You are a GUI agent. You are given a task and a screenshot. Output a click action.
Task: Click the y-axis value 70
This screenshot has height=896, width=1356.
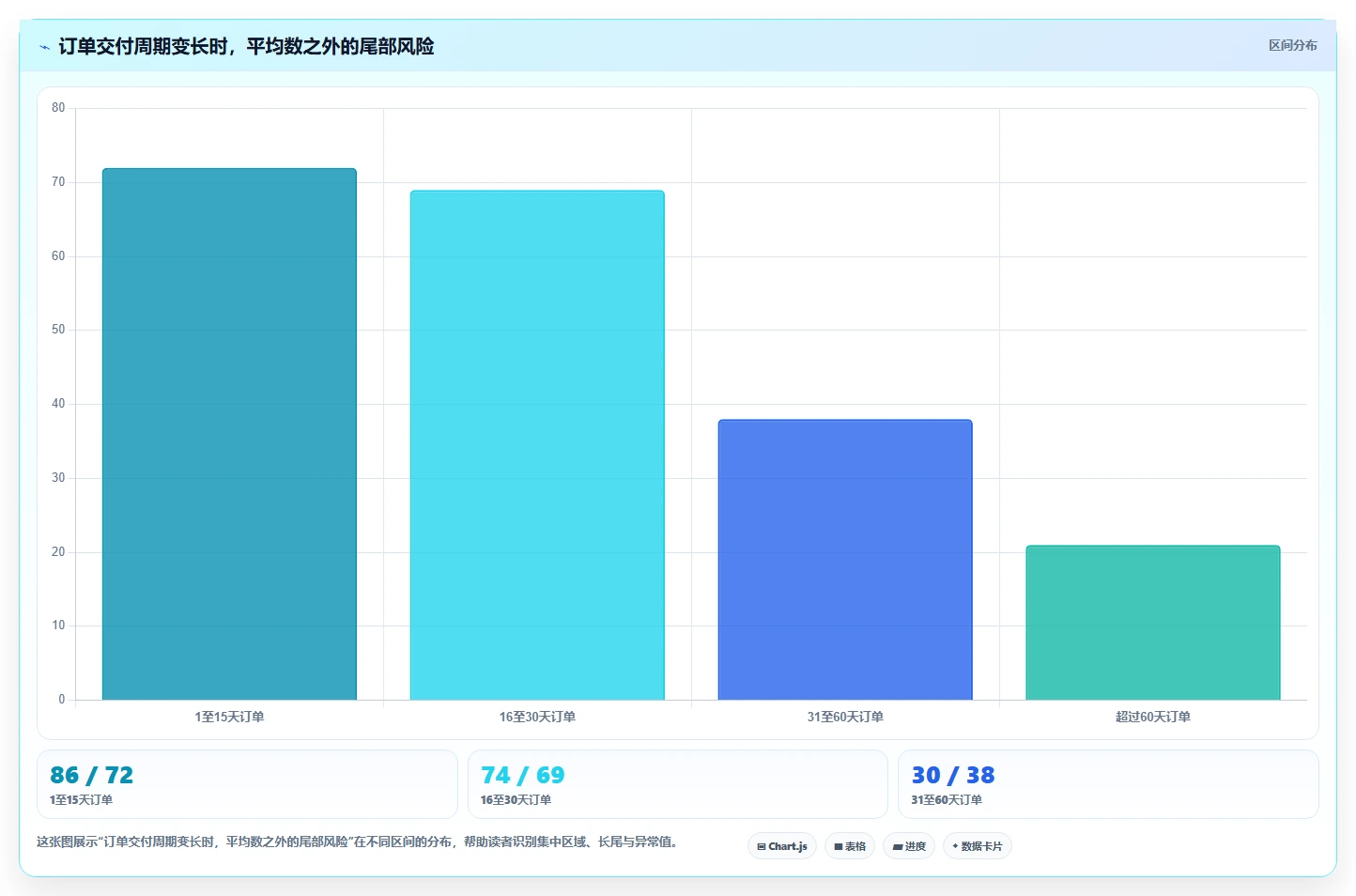click(58, 182)
